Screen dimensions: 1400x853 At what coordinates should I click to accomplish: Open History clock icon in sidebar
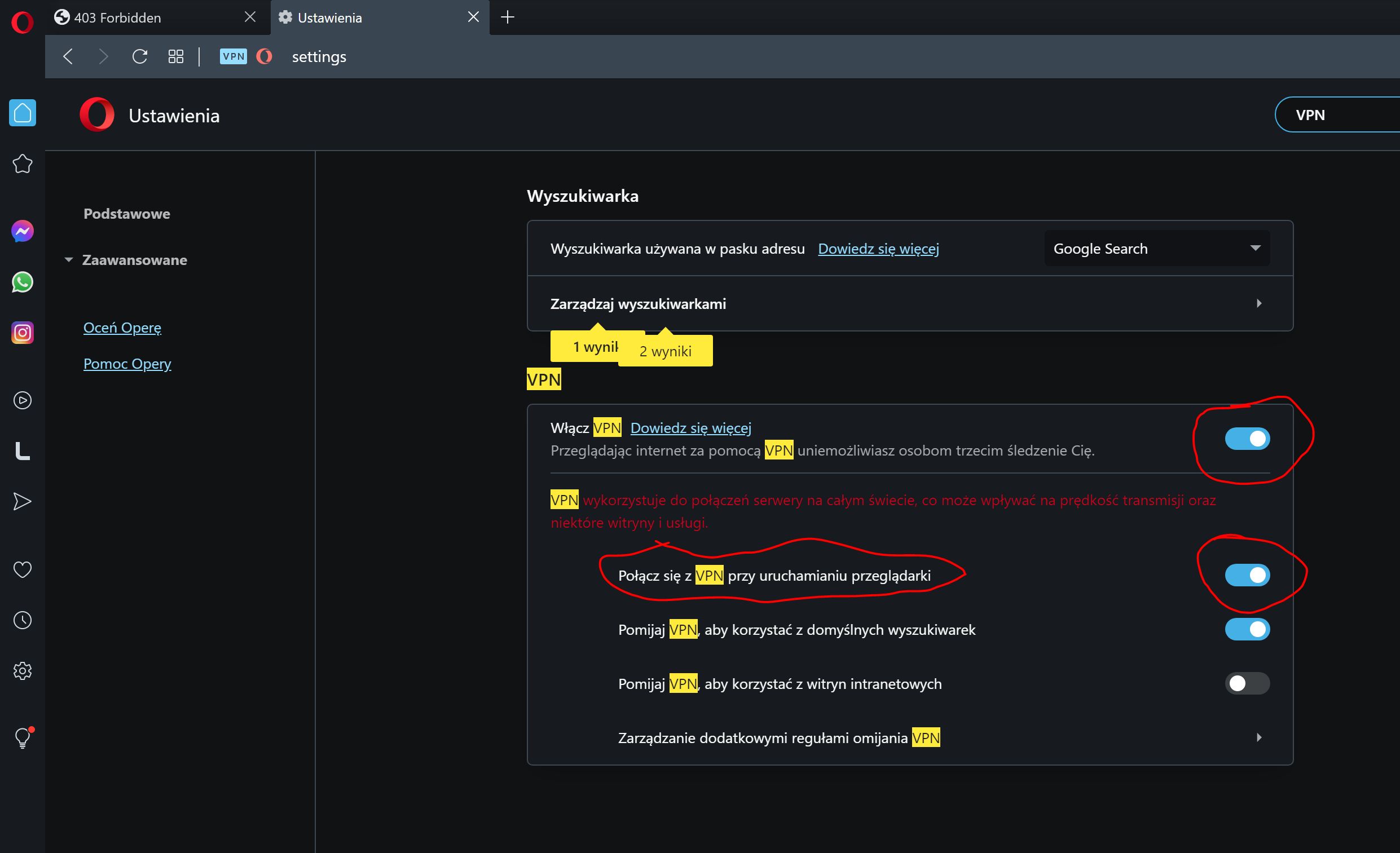(23, 620)
